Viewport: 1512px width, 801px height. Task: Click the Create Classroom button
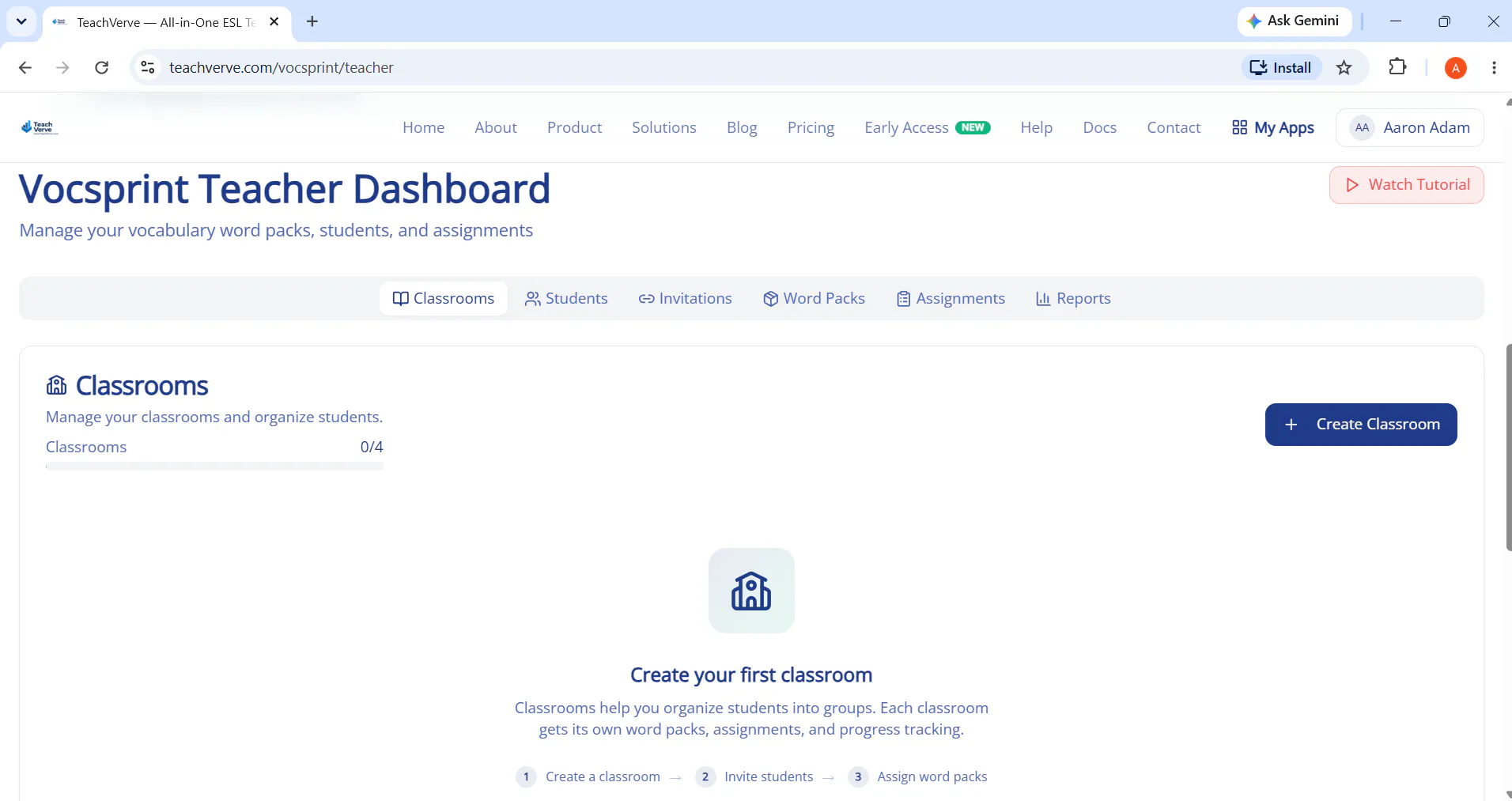coord(1361,425)
